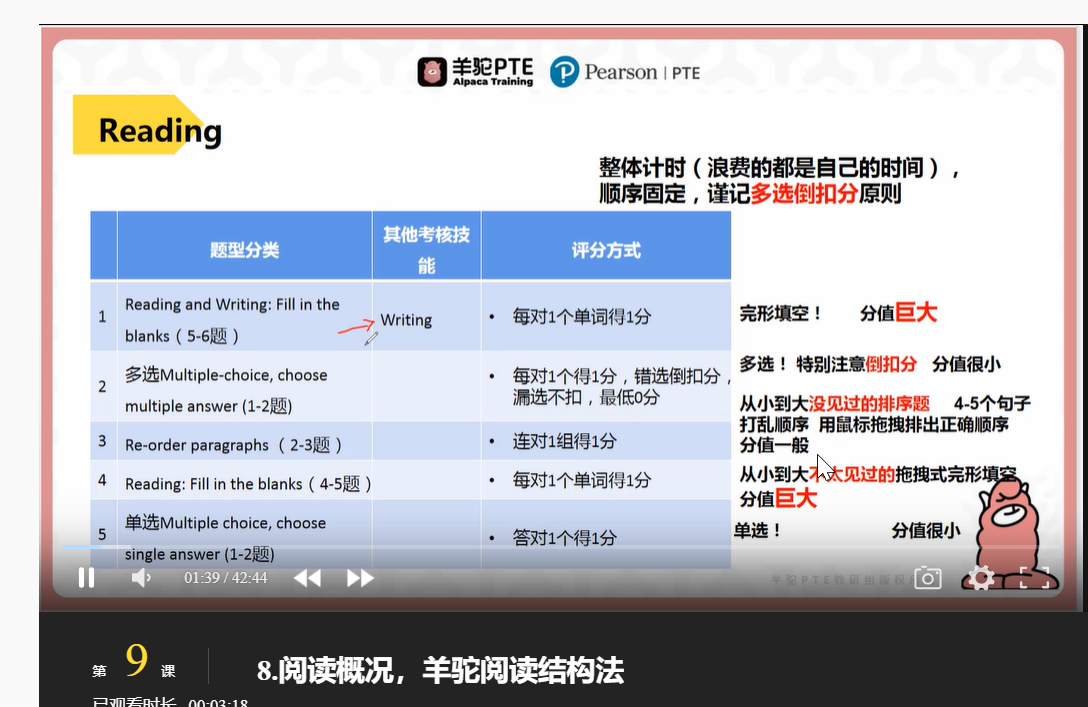Click the 已观看时长 watched-time label

pyautogui.click(x=134, y=701)
